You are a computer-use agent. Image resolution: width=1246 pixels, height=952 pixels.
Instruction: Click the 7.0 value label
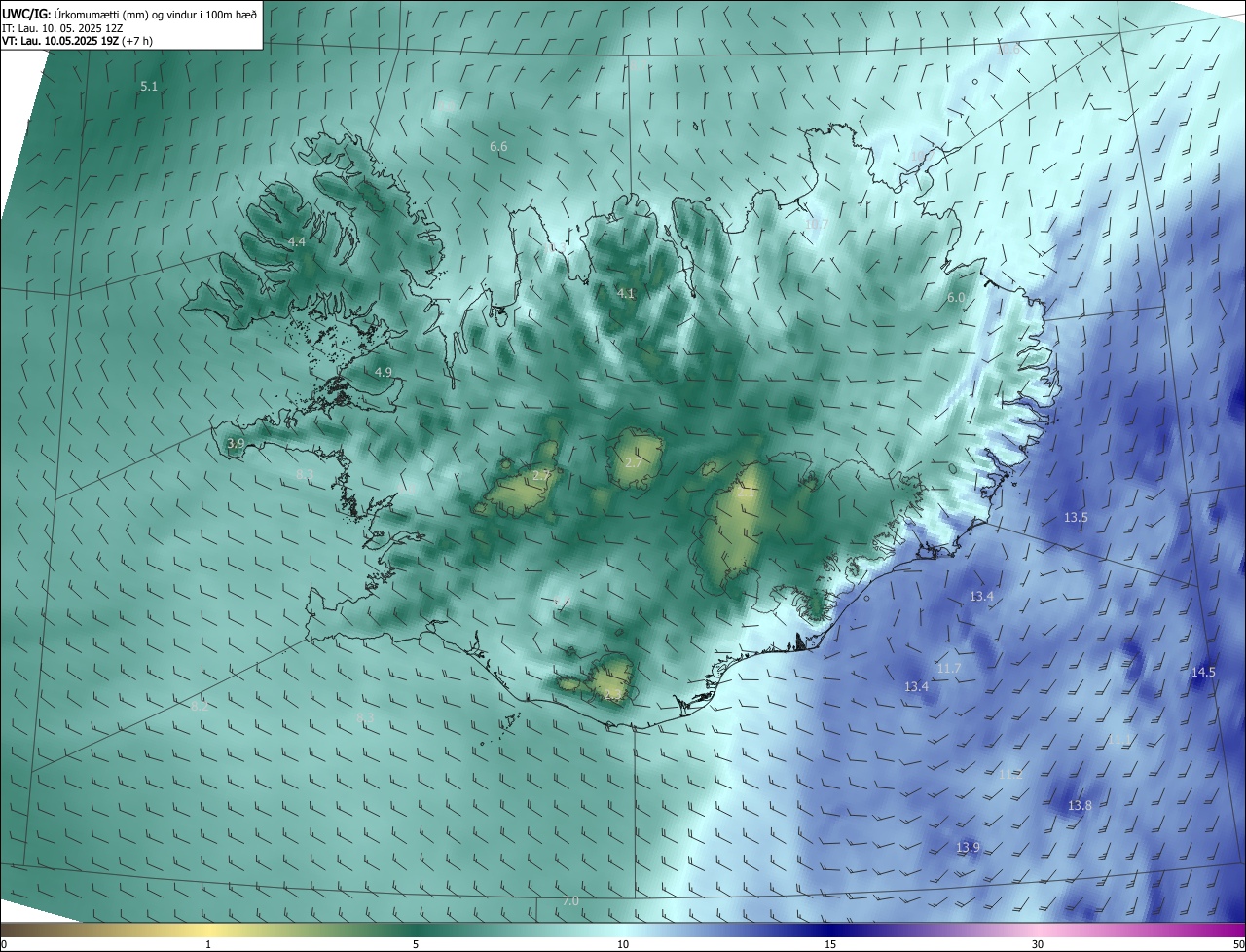570,901
